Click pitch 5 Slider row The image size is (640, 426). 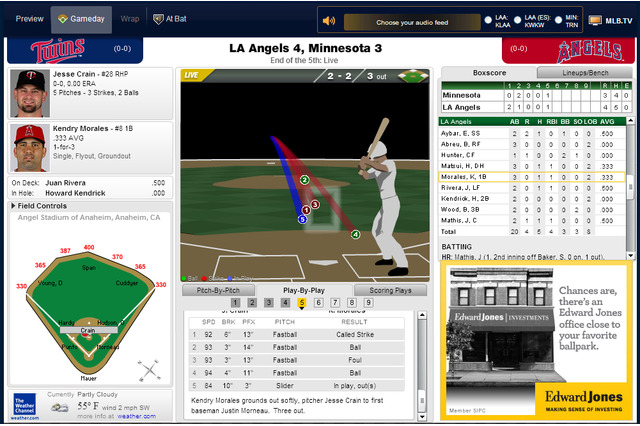tap(297, 386)
